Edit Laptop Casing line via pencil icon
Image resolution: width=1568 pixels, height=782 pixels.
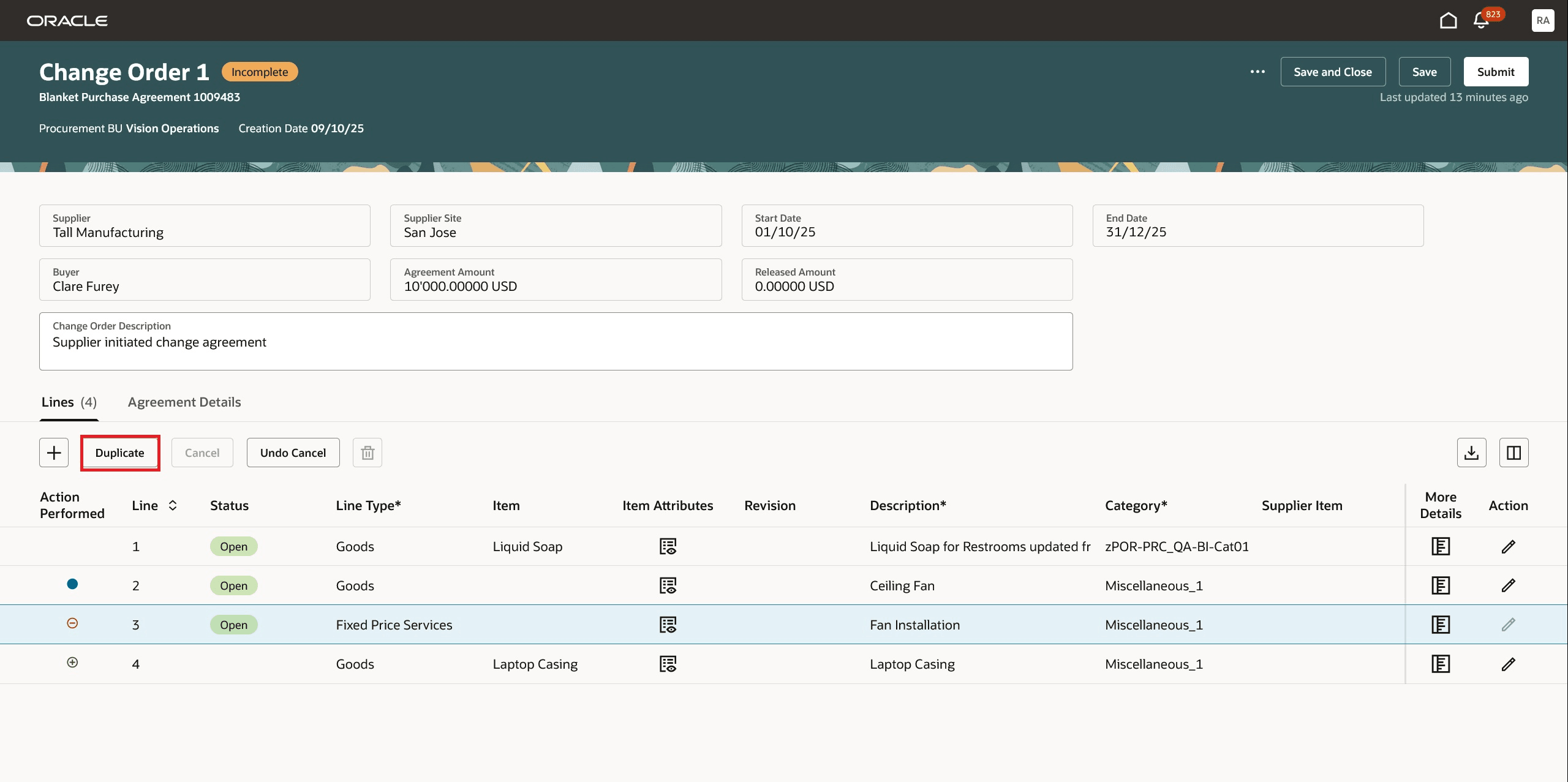pyautogui.click(x=1509, y=664)
